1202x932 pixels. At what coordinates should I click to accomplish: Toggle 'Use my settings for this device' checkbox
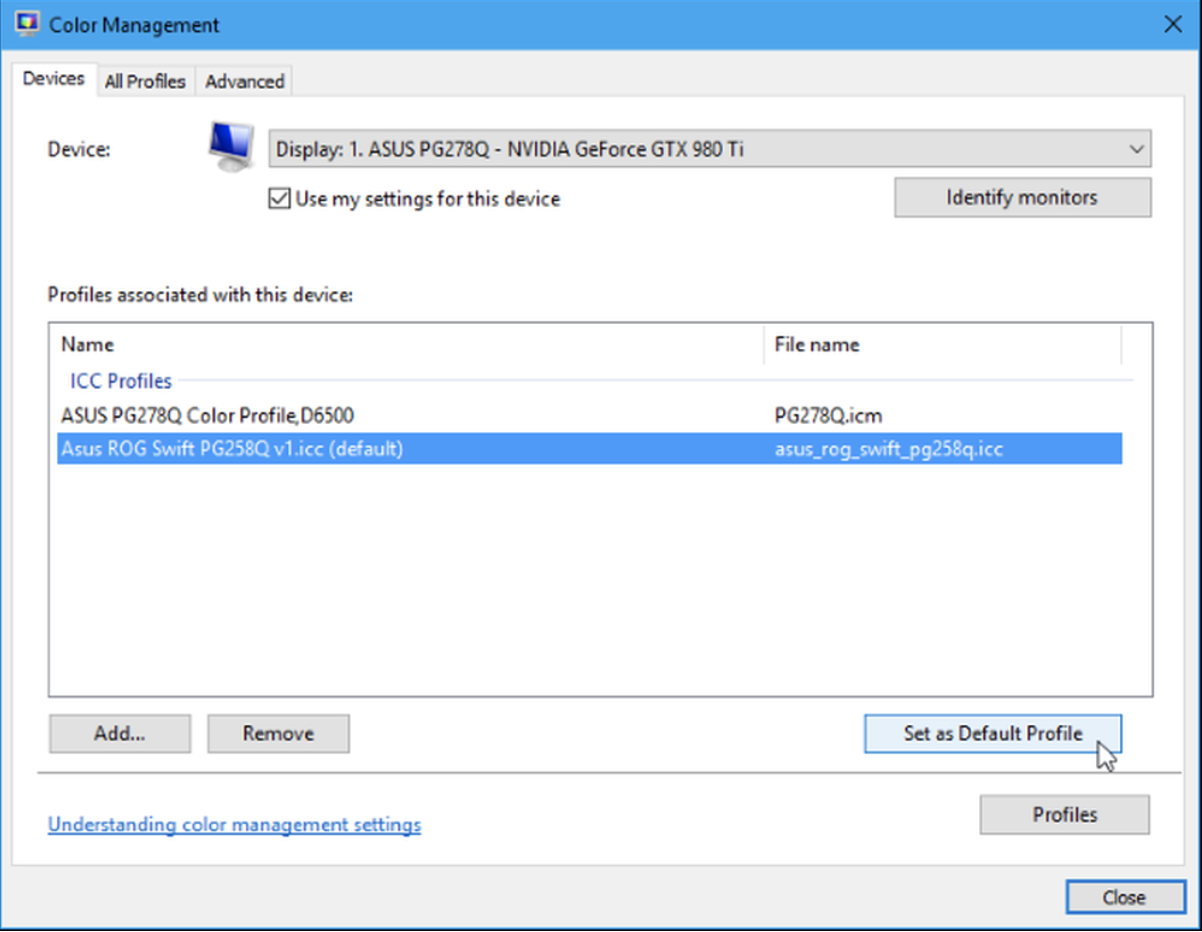click(279, 199)
